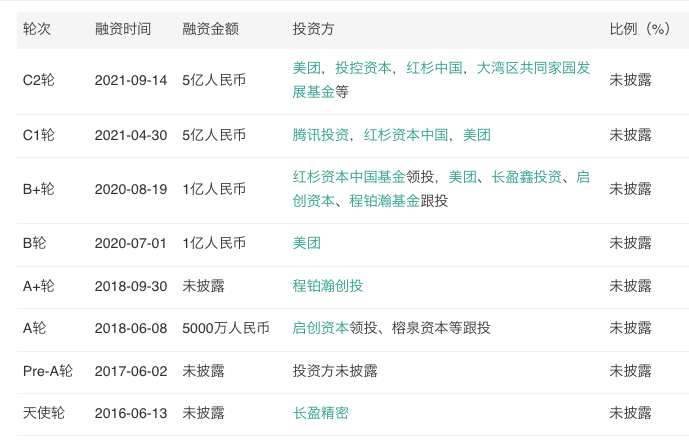
Task: Open 美团 link in B+轮 row
Action: coord(463,177)
